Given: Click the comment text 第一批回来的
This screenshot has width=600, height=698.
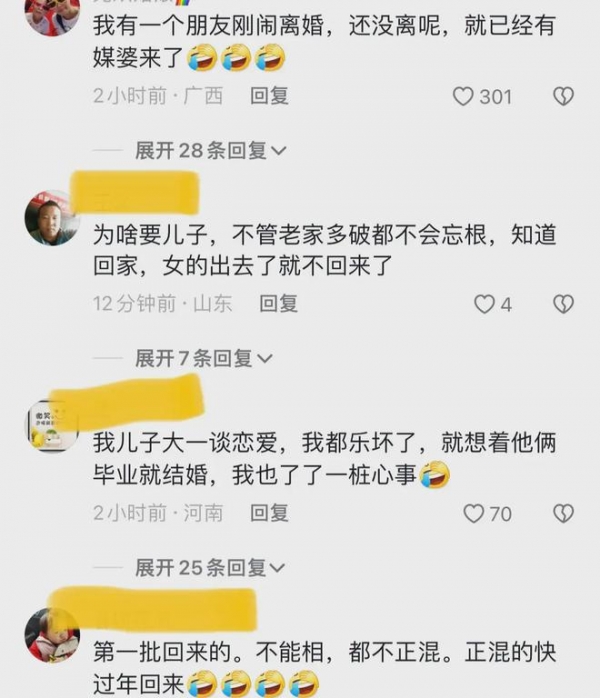Looking at the screenshot, I should [325, 669].
